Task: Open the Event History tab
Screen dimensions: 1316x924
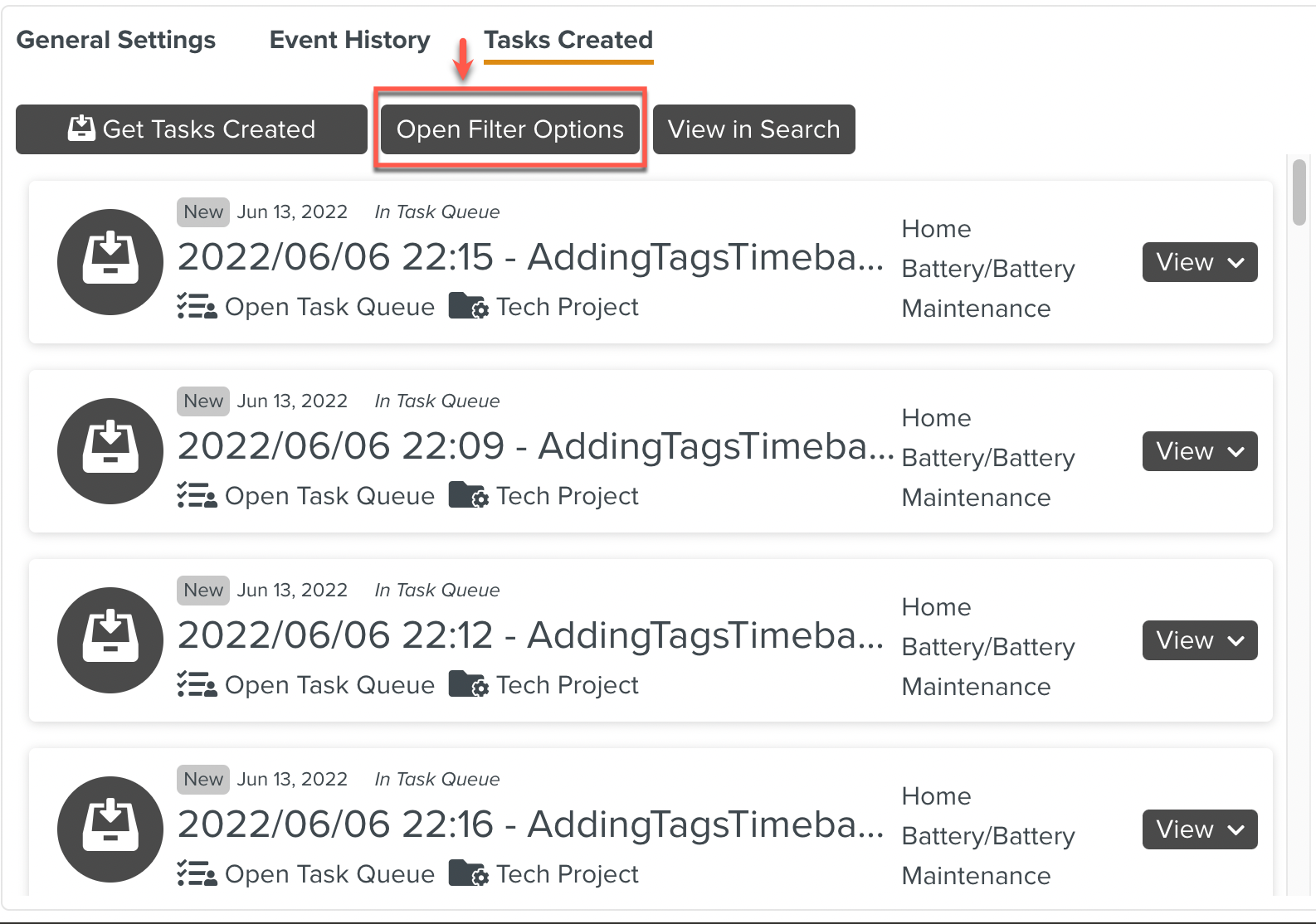Action: (349, 40)
